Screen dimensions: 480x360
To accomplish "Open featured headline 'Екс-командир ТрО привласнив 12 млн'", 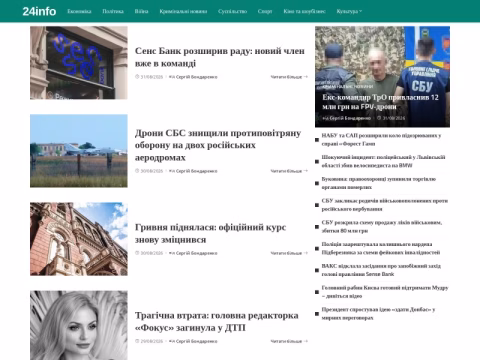I will point(380,102).
